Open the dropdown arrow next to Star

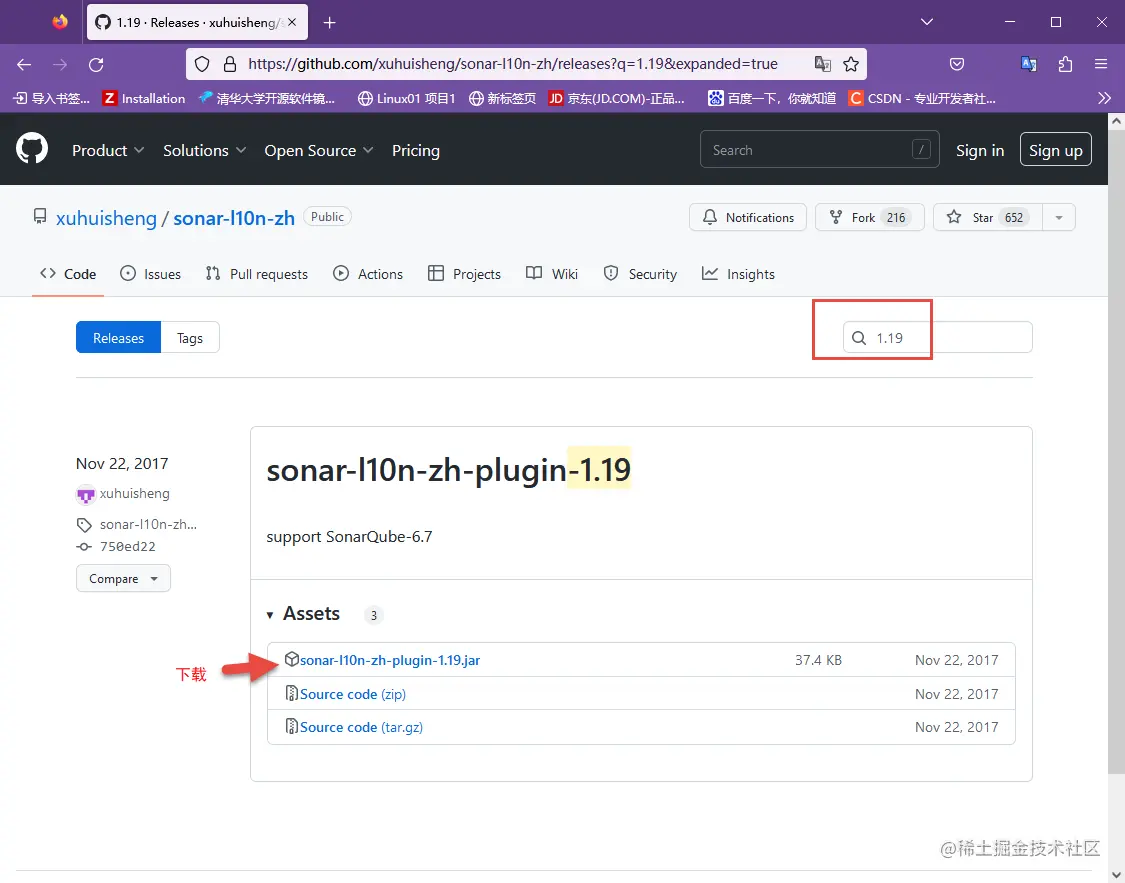(x=1059, y=217)
